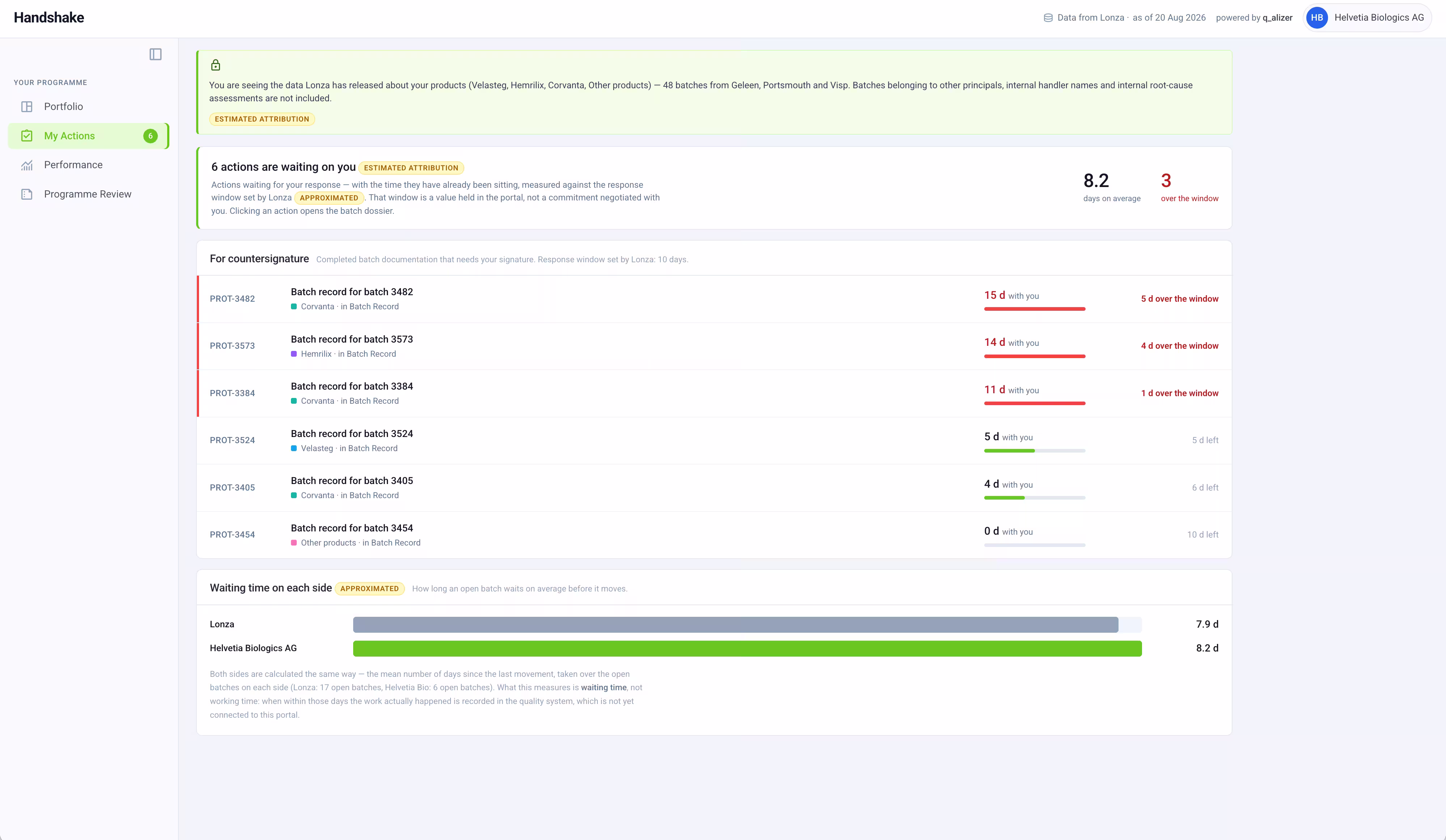Select the My Actions checklist icon

pyautogui.click(x=27, y=136)
